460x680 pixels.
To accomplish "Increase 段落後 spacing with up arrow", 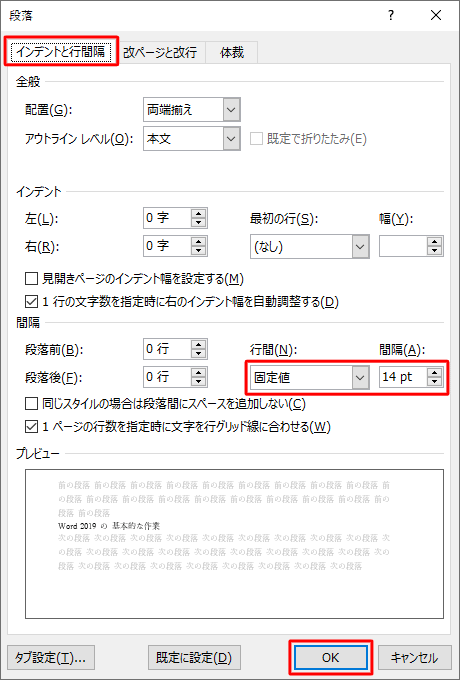I will click(199, 373).
